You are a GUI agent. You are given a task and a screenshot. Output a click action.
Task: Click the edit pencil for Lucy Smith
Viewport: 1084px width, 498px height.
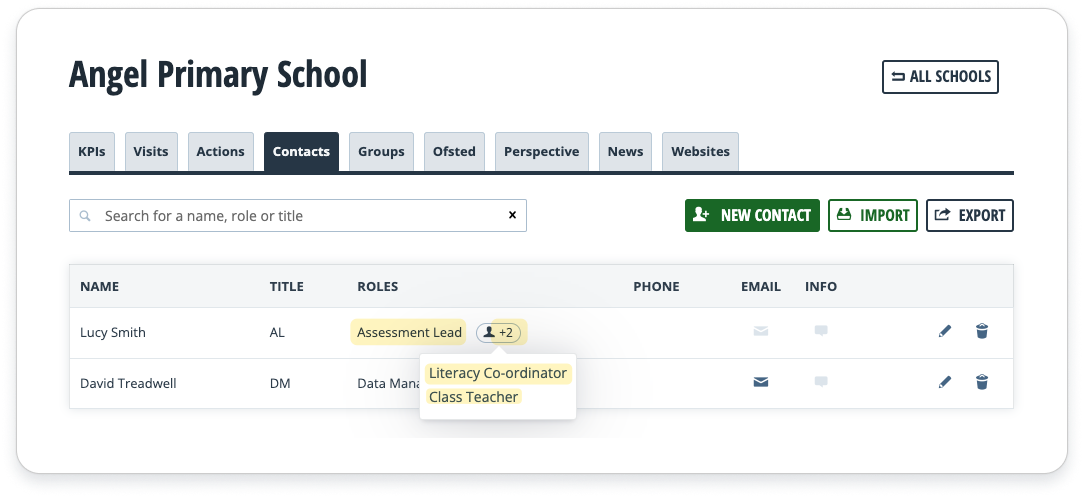pos(945,332)
